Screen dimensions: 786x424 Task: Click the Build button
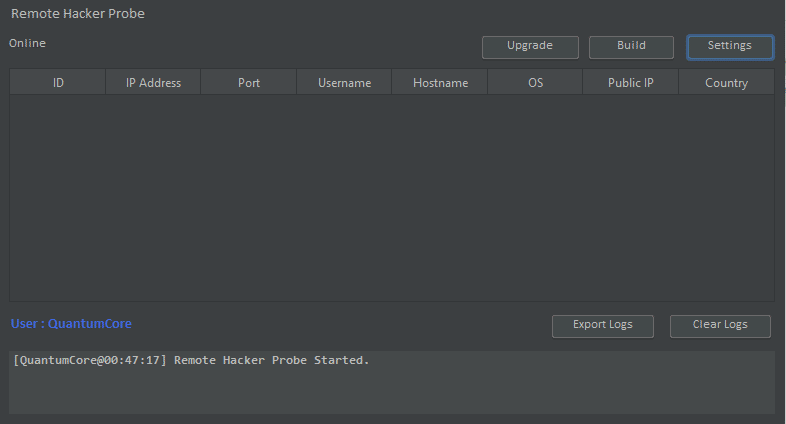[631, 47]
